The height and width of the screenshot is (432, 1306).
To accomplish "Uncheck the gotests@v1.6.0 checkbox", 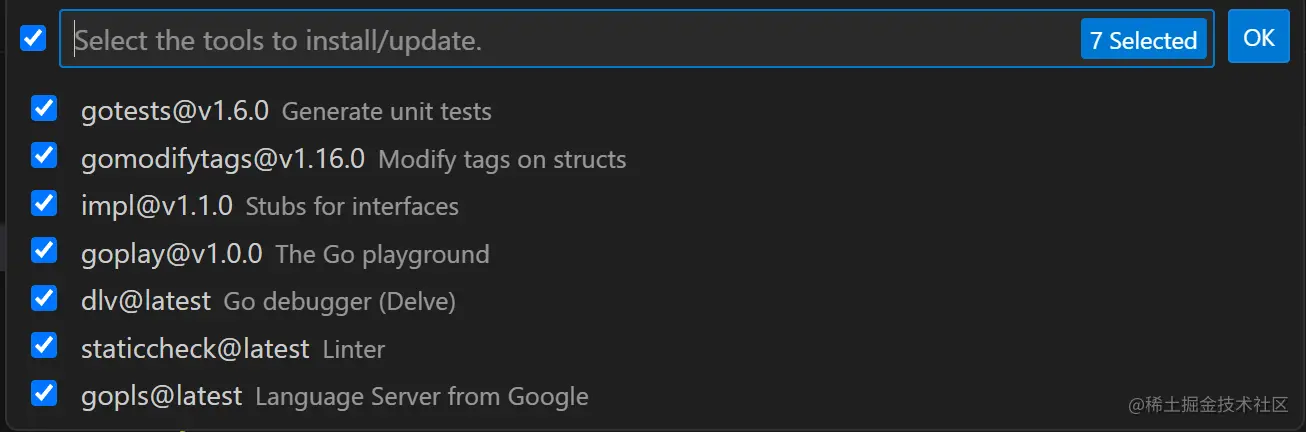I will (x=44, y=108).
